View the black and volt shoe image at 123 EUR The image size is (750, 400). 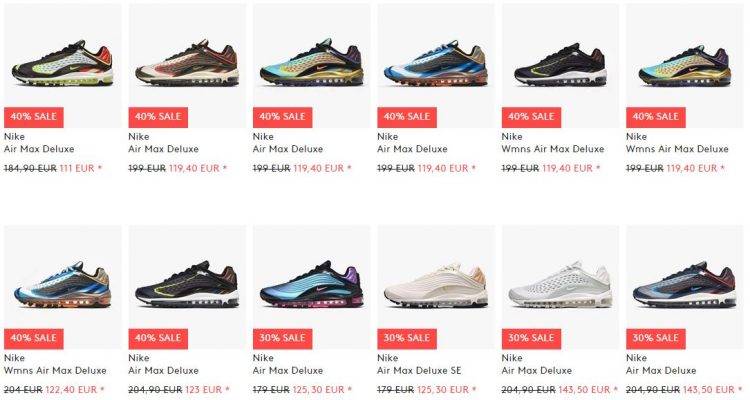[187, 285]
